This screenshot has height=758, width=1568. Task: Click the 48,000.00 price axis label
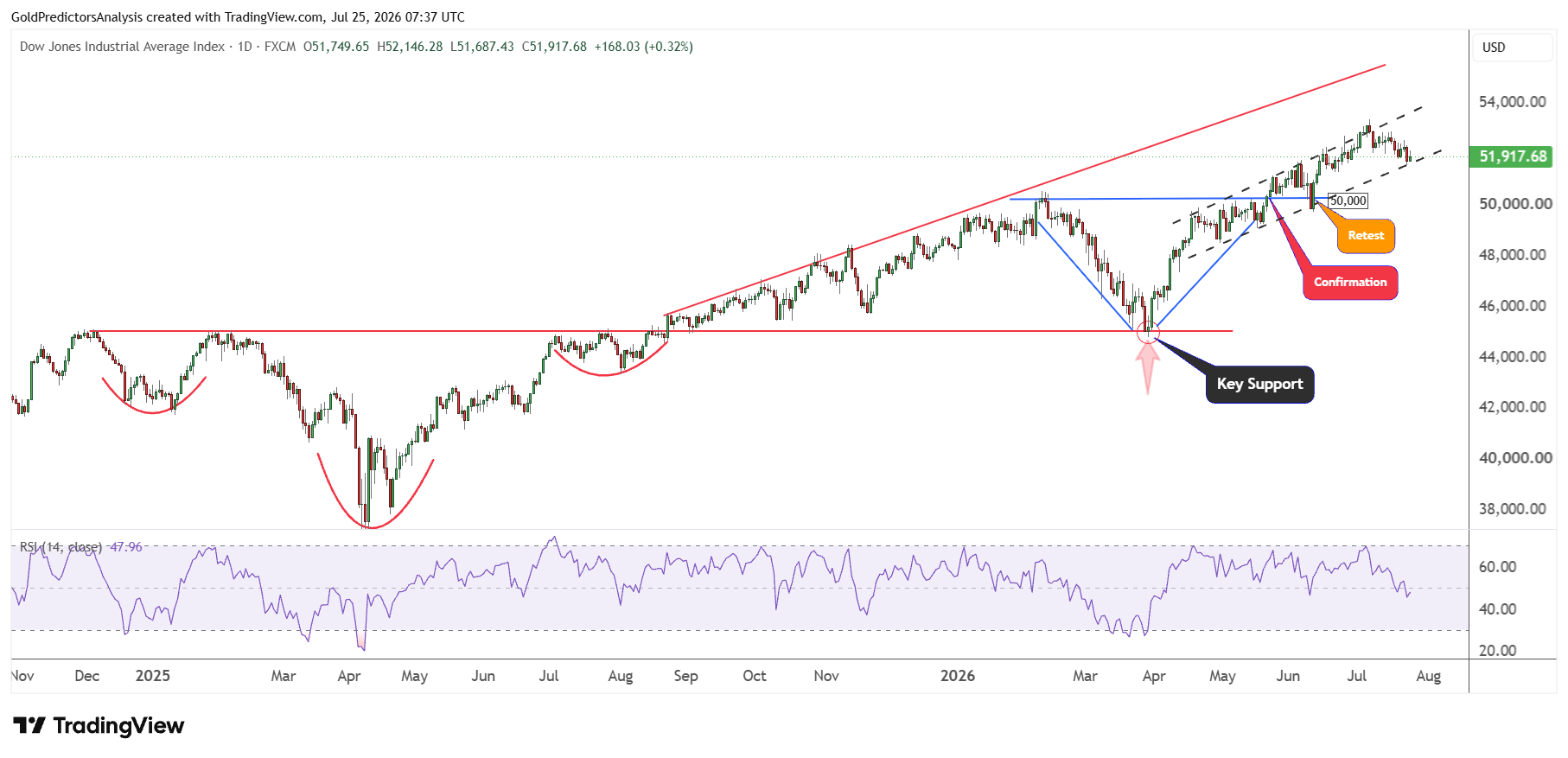[x=1513, y=255]
